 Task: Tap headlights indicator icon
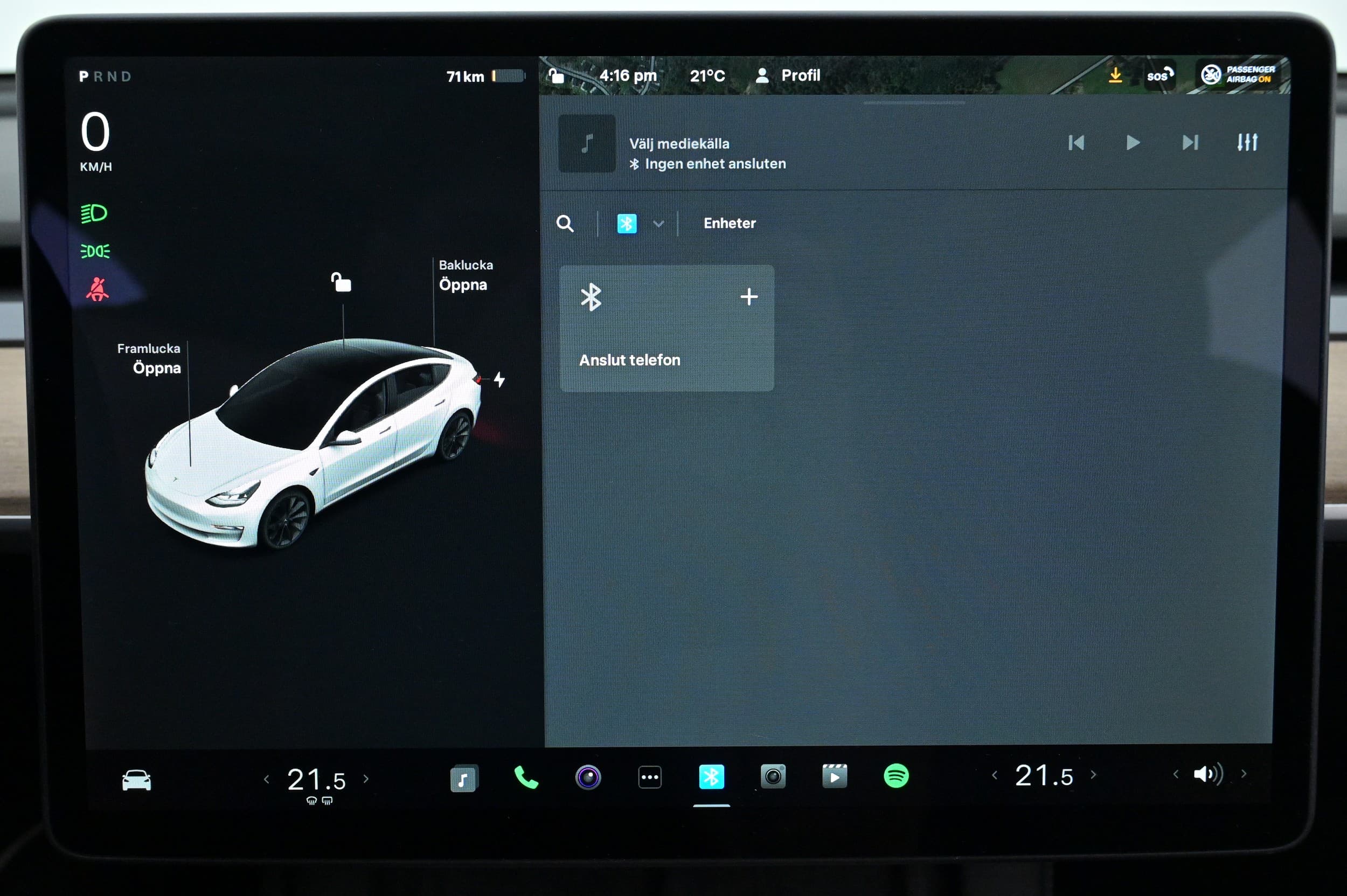point(94,213)
